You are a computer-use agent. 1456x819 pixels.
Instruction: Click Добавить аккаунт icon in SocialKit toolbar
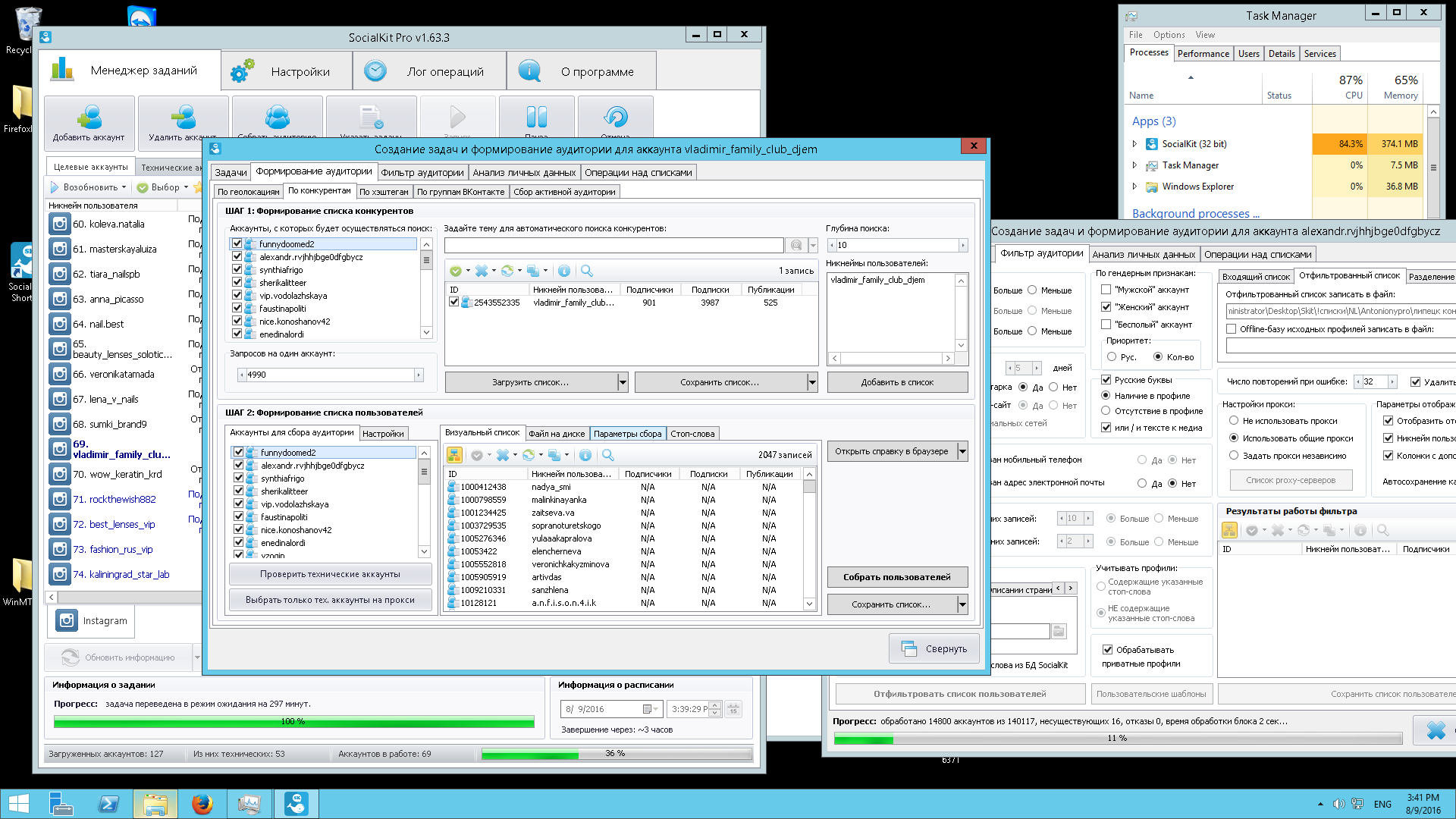[x=89, y=118]
